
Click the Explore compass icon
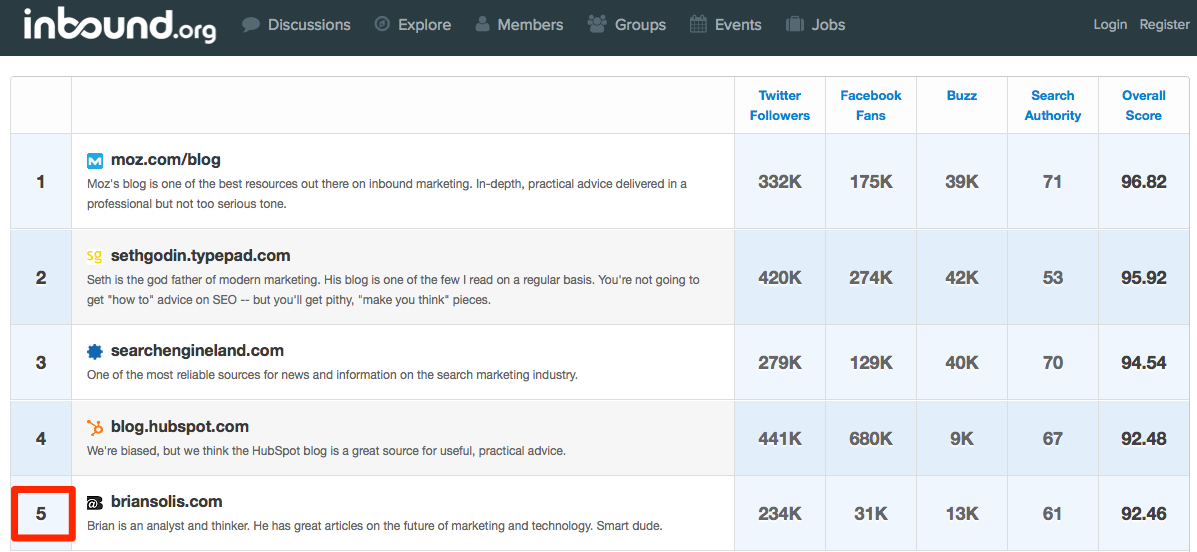tap(382, 24)
